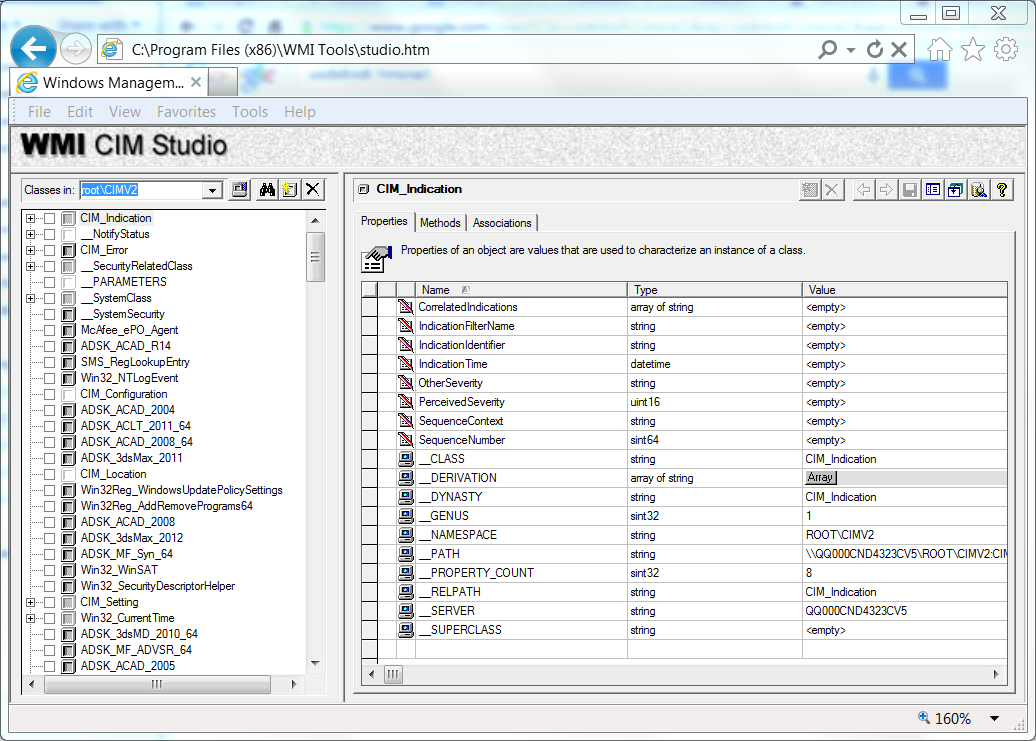1036x741 pixels.
Task: Check the box next to ADSK_ACAD_2005
Action: (x=50, y=666)
